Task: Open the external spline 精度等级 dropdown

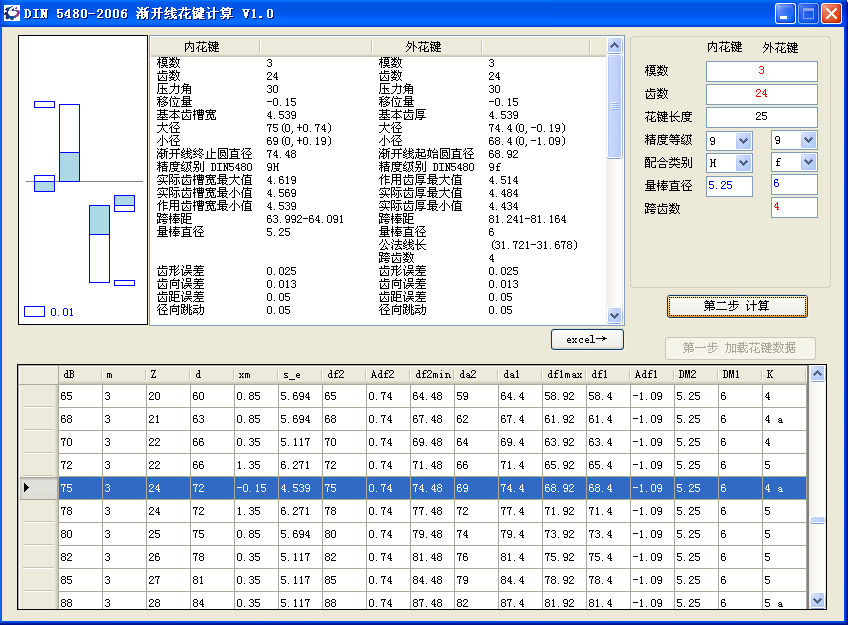Action: [809, 140]
